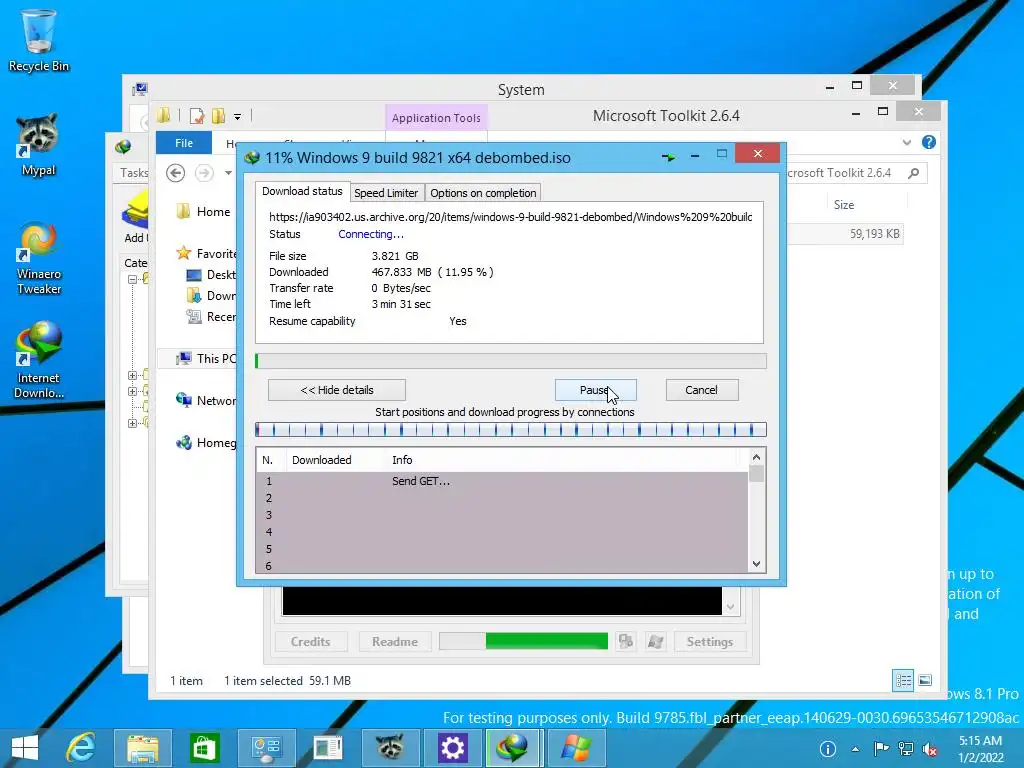Click the Explorer back arrow
Image resolution: width=1024 pixels, height=768 pixels.
pyautogui.click(x=175, y=173)
